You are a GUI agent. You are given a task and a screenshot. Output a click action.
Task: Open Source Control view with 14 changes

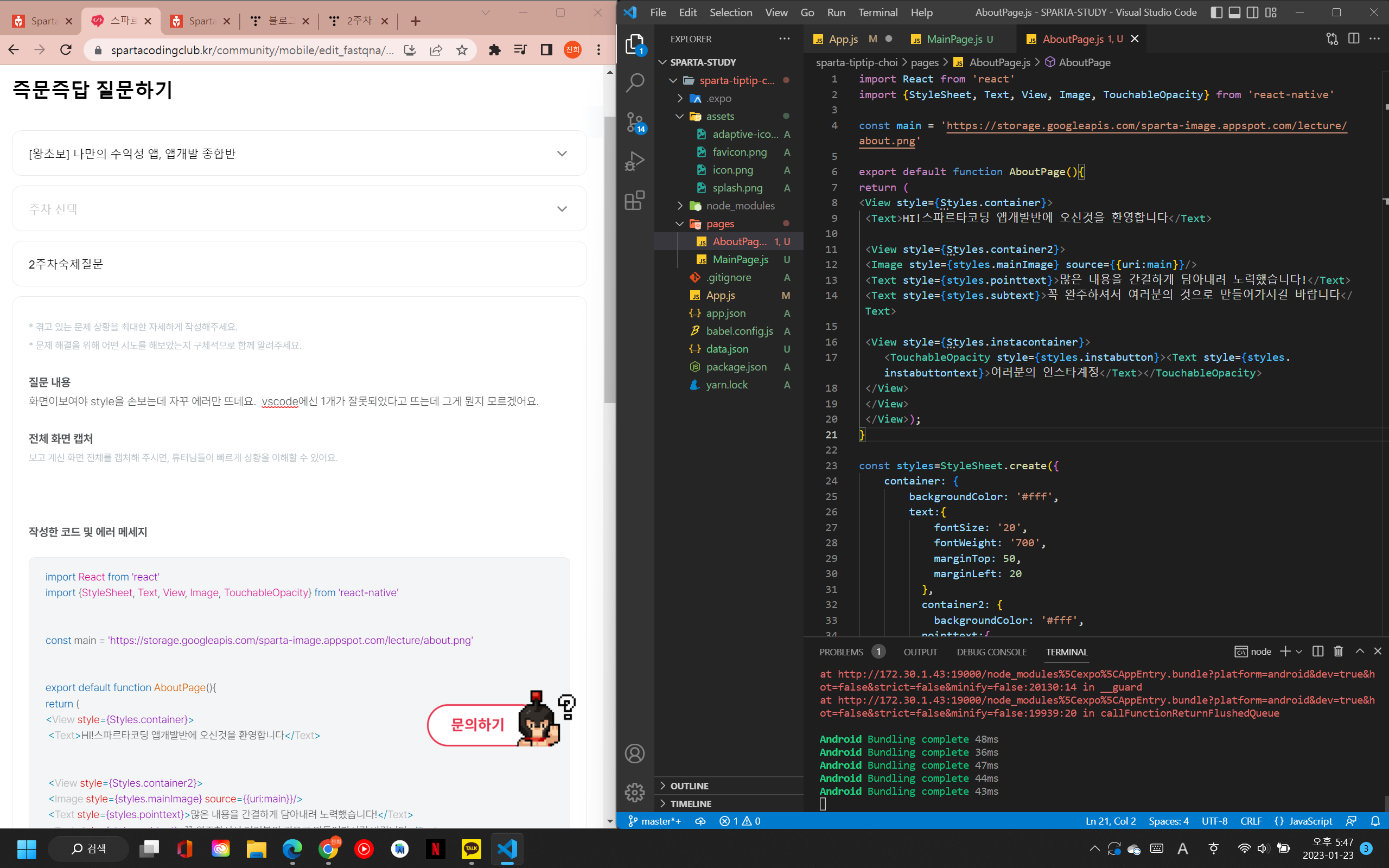635,122
